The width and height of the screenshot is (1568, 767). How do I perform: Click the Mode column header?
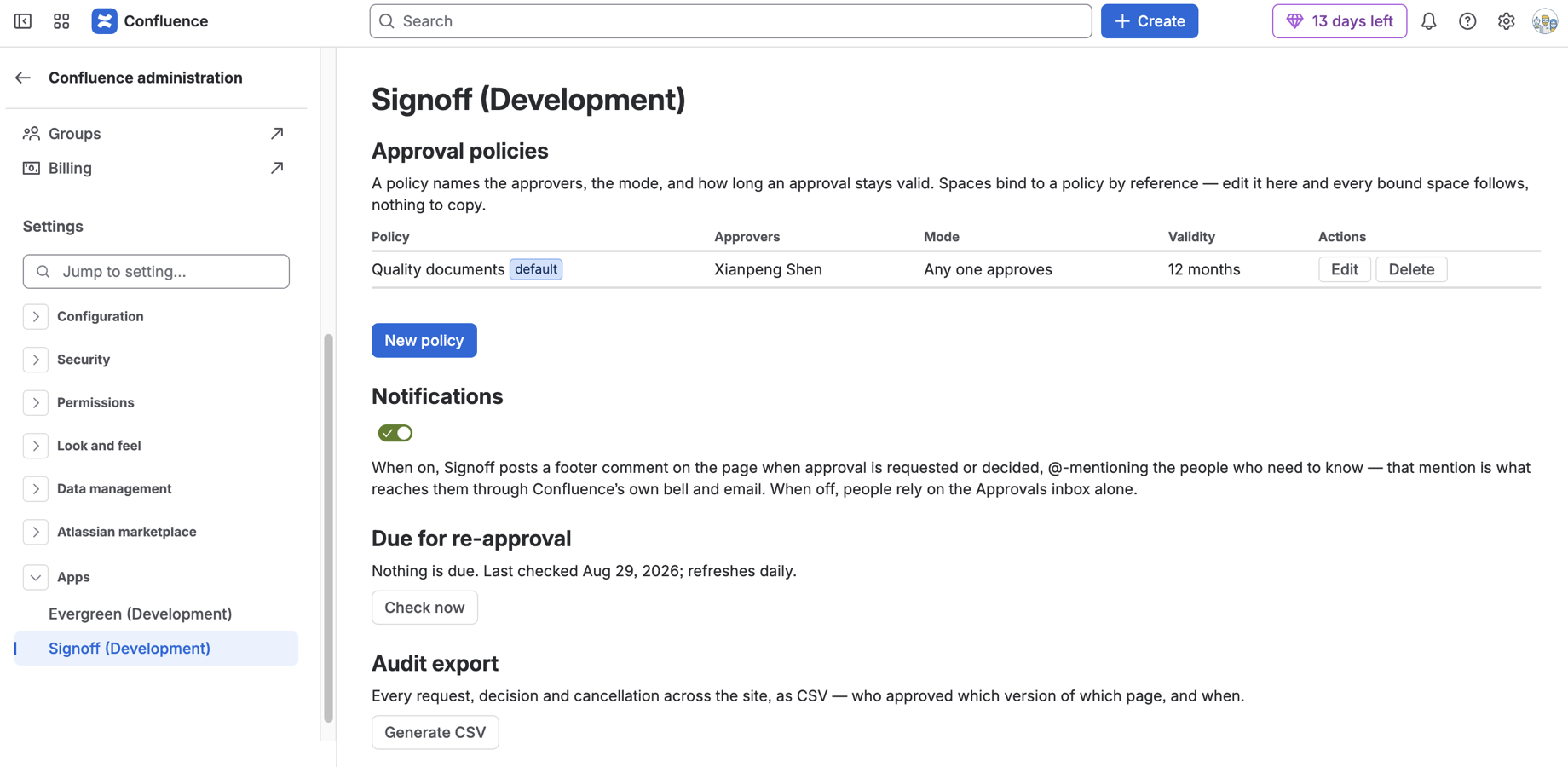click(942, 237)
